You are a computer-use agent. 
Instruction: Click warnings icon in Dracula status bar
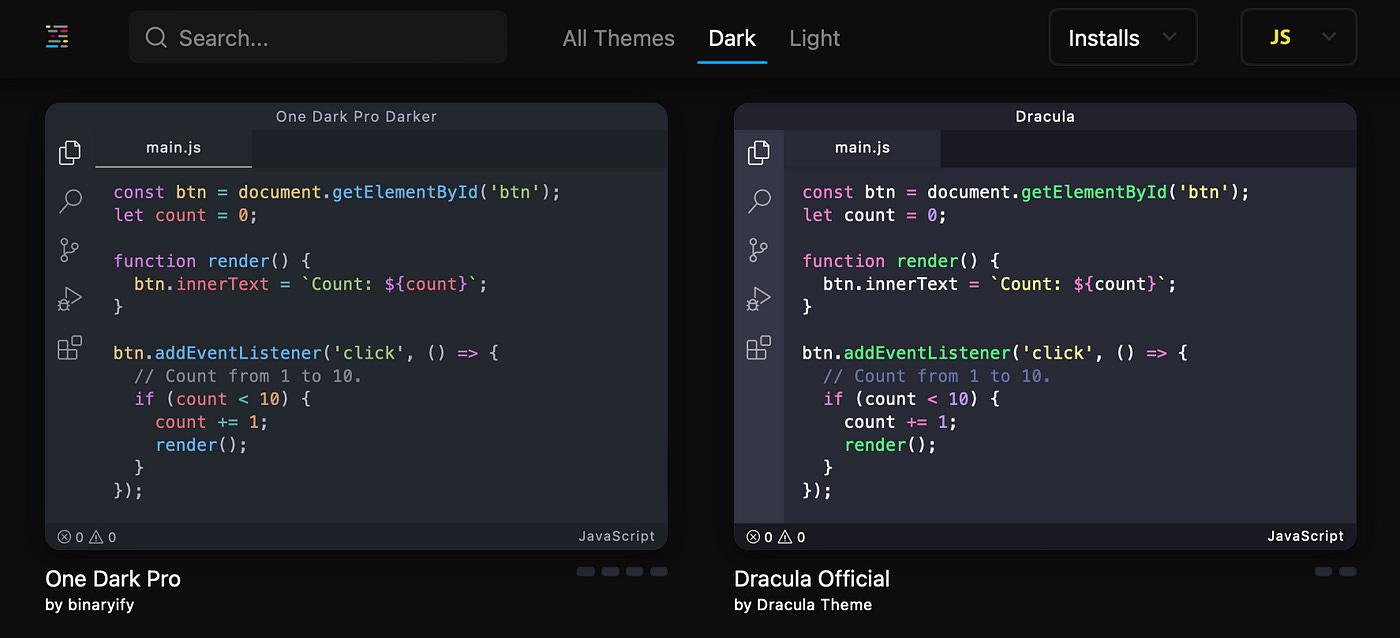point(785,537)
